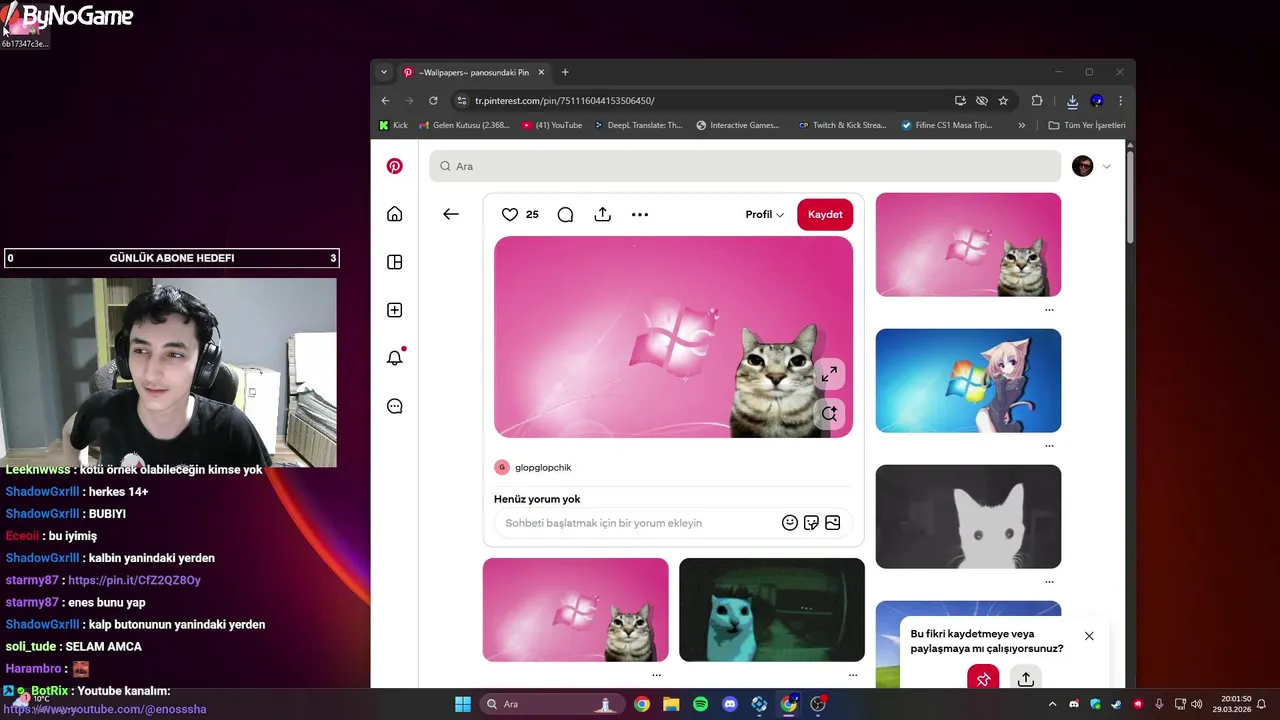Click the site information icon in the address bar

point(461,101)
